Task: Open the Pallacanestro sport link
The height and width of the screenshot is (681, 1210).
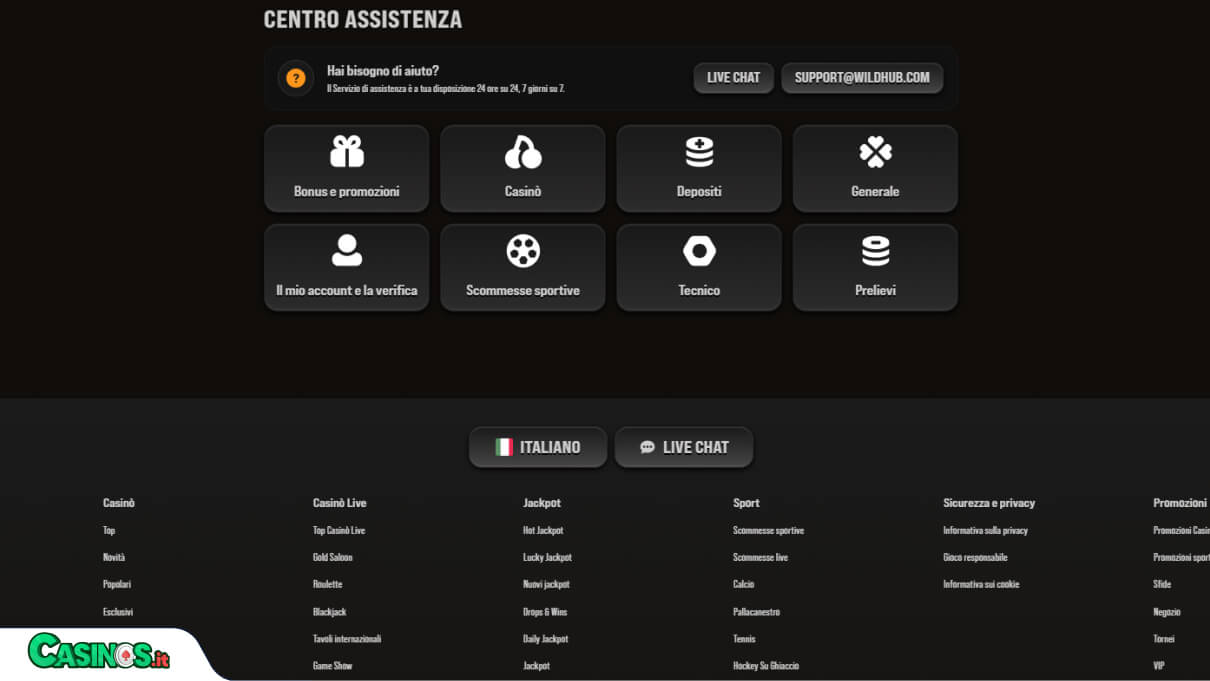Action: pos(756,611)
